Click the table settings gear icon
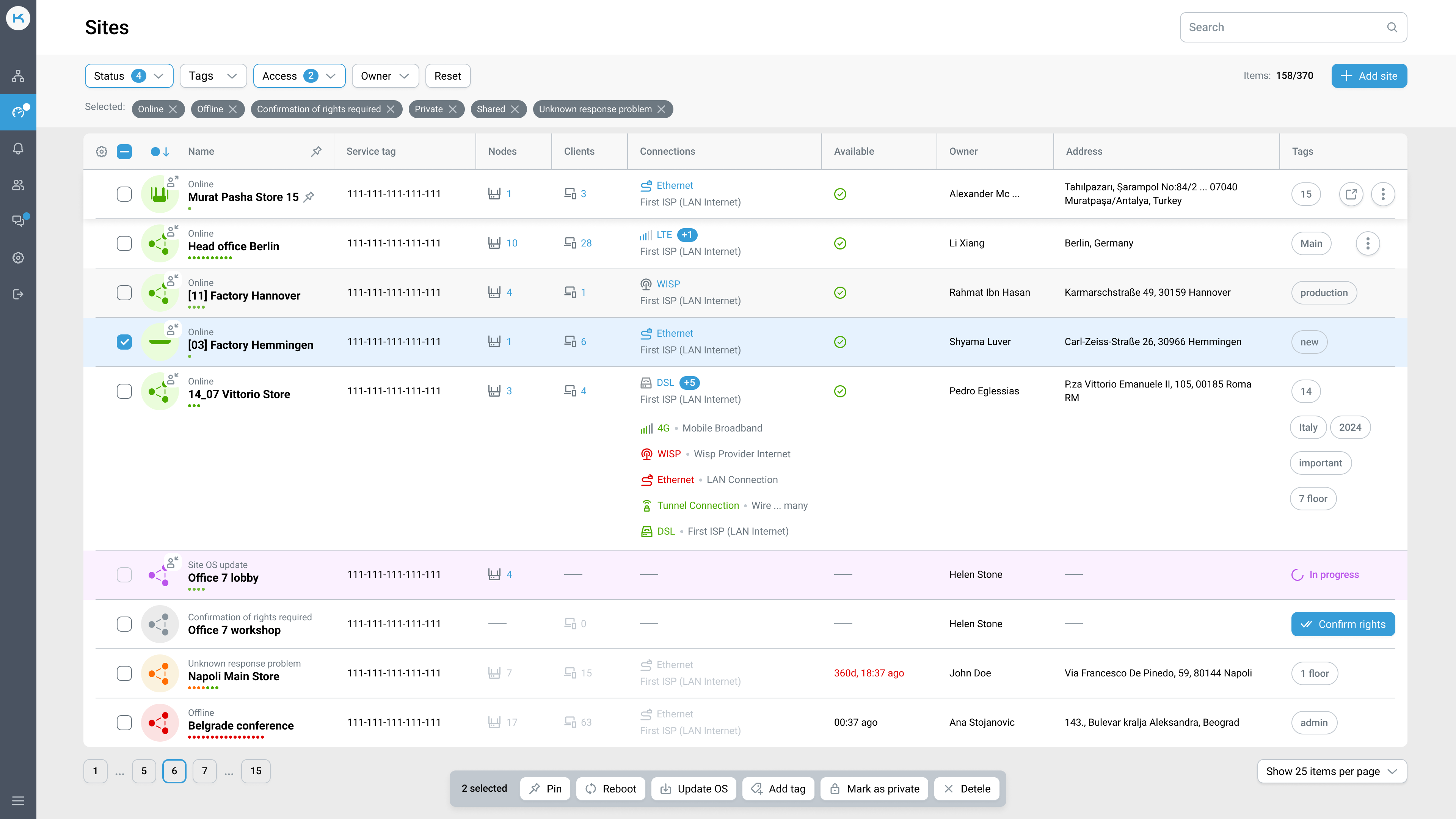The height and width of the screenshot is (819, 1456). coord(101,152)
